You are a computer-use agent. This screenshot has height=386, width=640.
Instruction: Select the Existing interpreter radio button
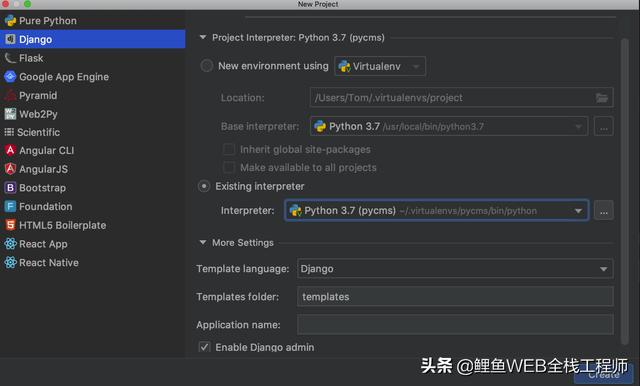click(204, 186)
